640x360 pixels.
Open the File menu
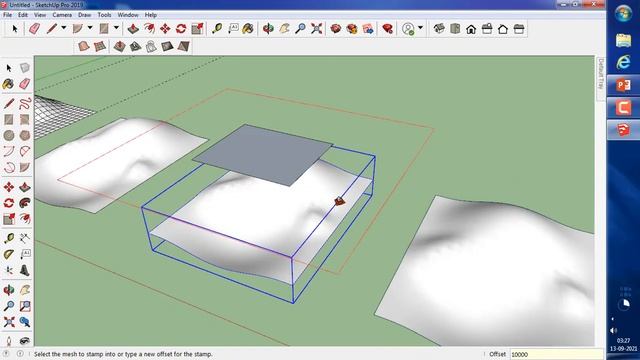tap(7, 15)
